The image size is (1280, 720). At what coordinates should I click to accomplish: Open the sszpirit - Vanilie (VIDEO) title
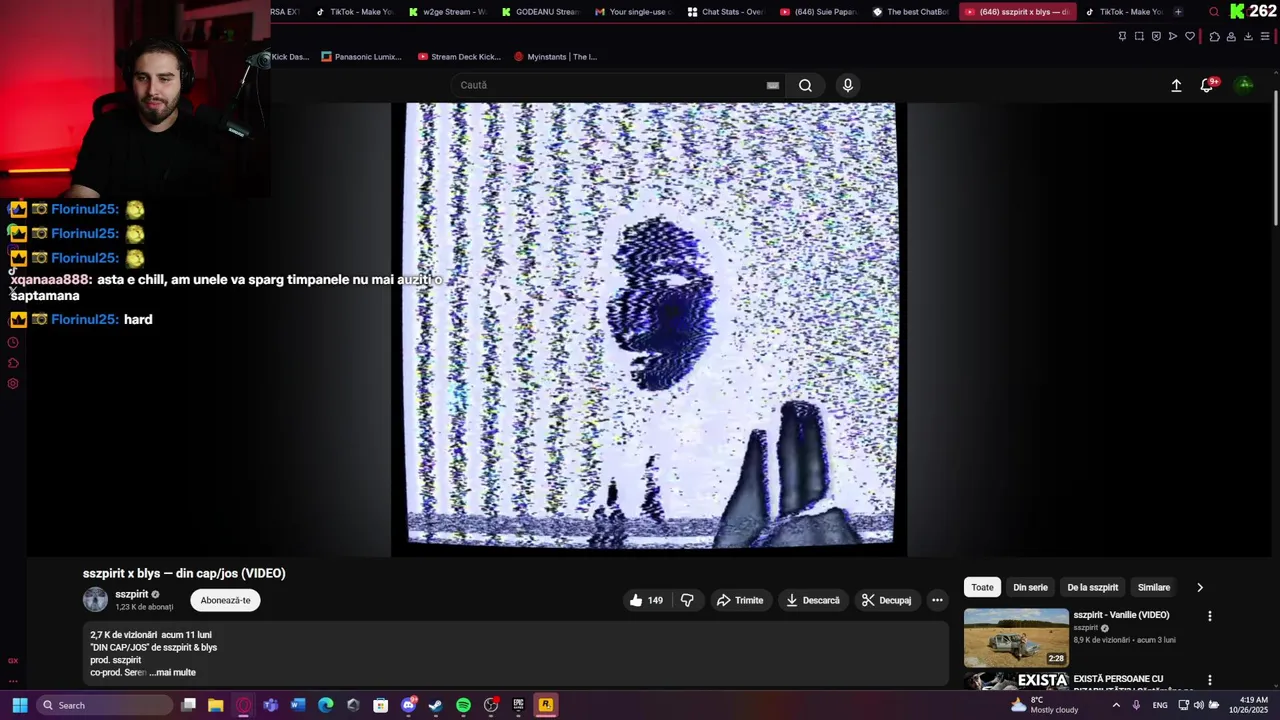[x=1121, y=615]
